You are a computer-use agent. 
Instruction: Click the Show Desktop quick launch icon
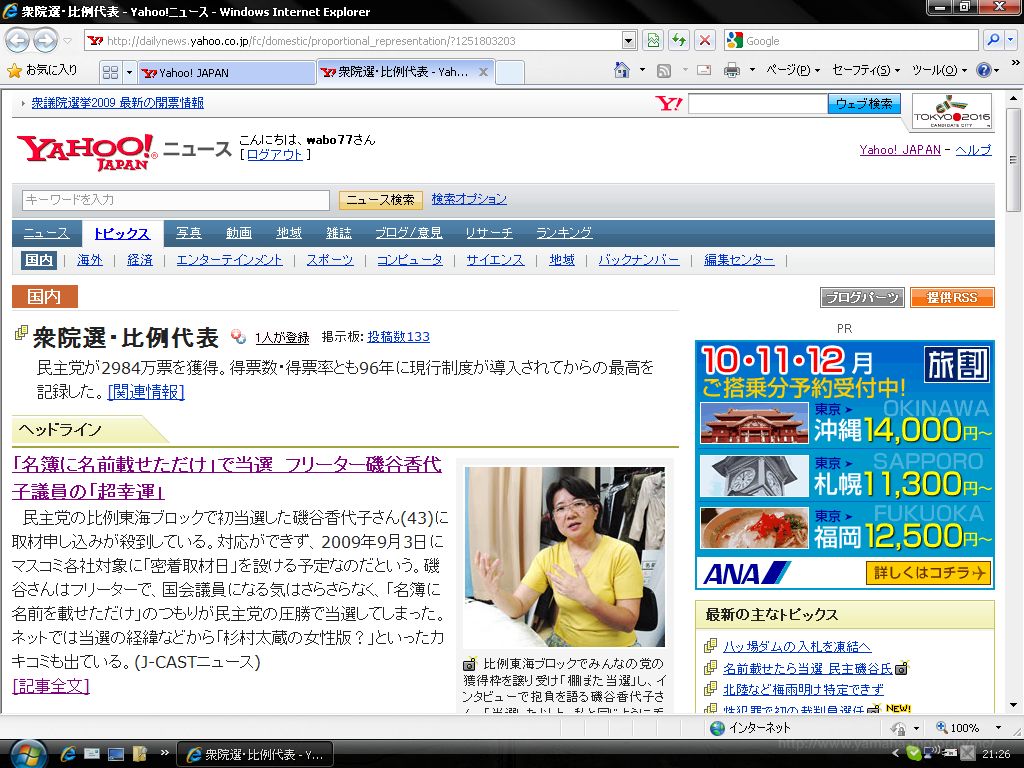pyautogui.click(x=116, y=754)
